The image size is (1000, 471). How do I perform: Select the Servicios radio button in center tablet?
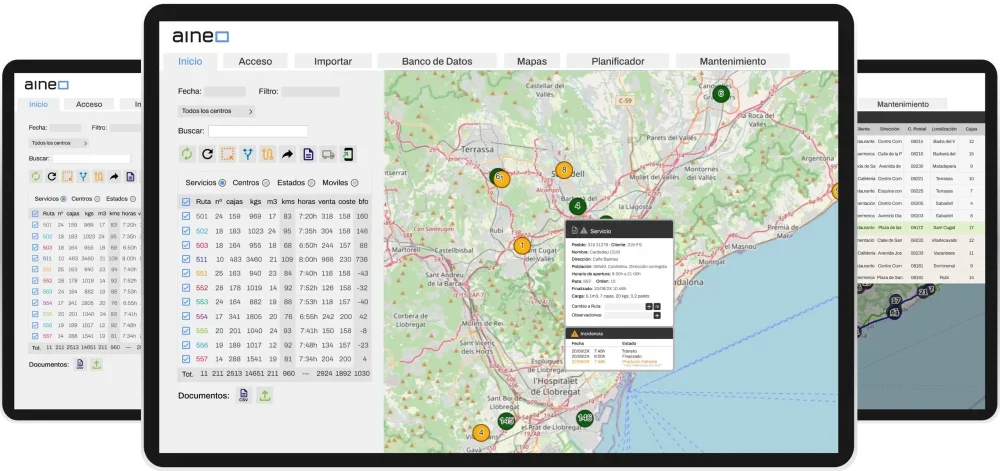point(222,183)
